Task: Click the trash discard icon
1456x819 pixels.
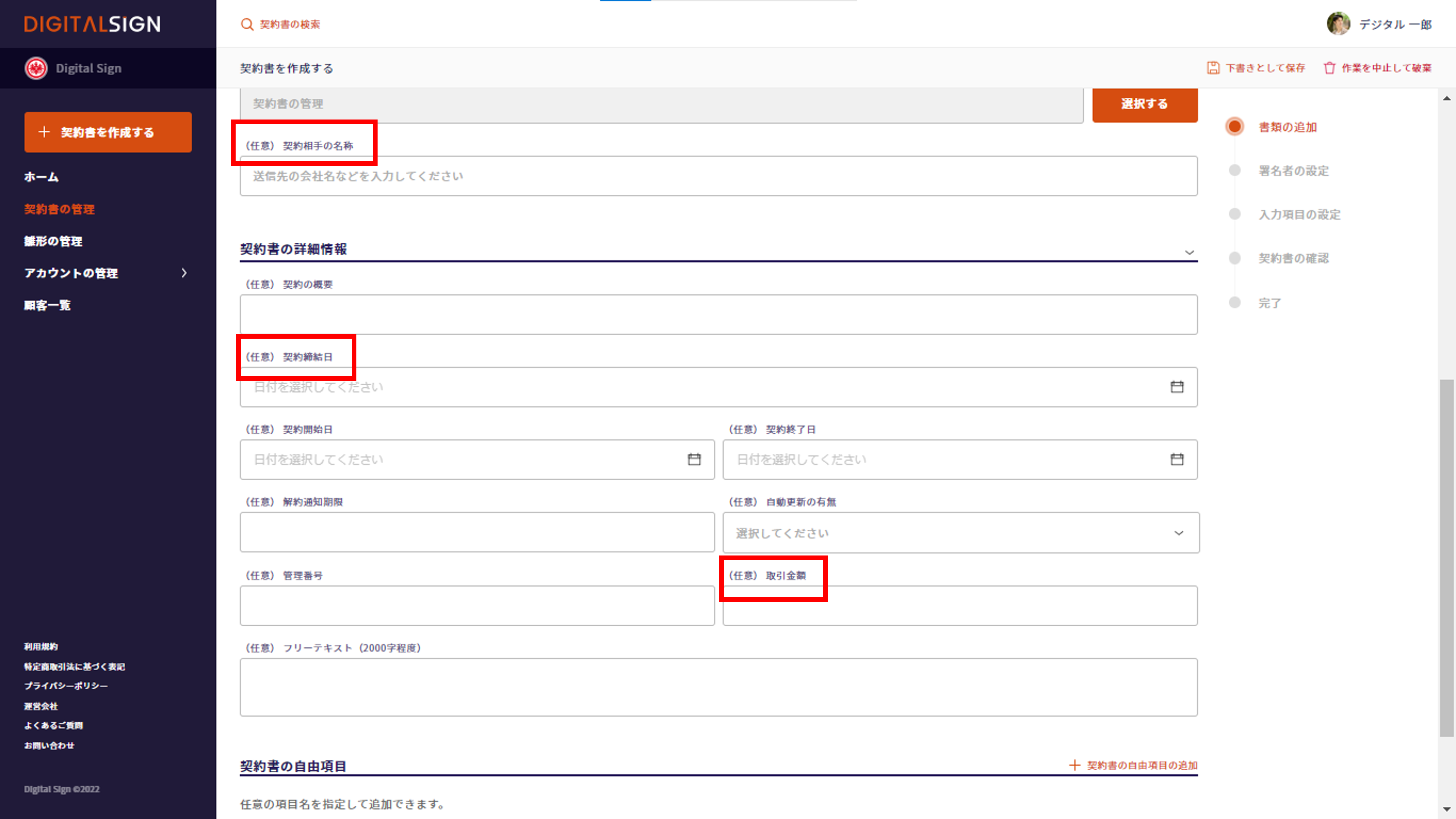Action: click(x=1329, y=68)
